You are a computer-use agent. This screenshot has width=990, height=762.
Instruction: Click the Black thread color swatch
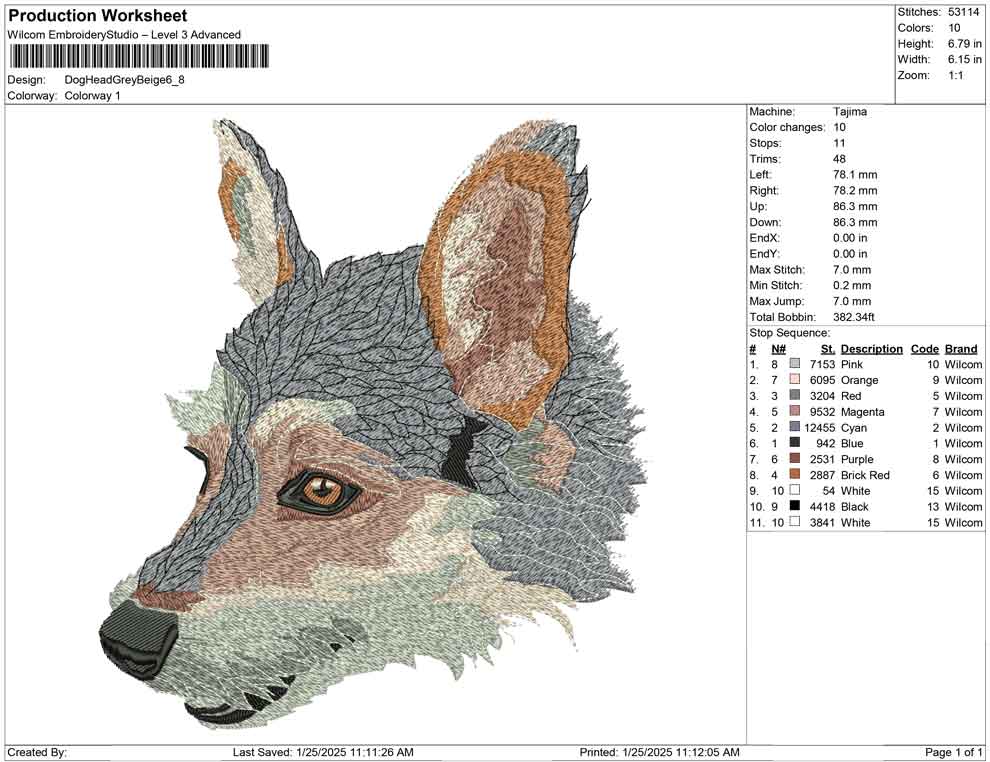pyautogui.click(x=793, y=507)
